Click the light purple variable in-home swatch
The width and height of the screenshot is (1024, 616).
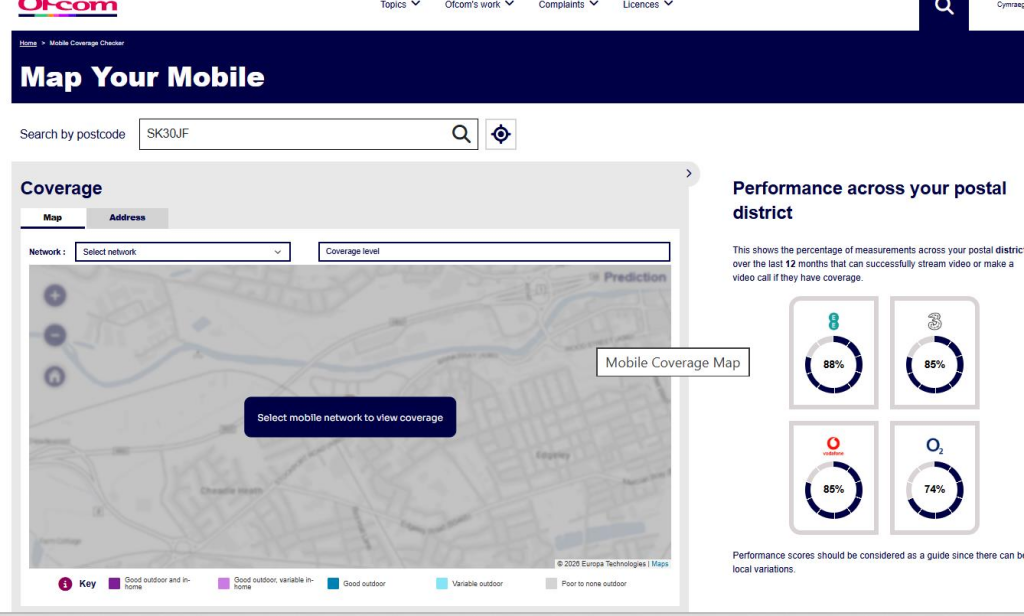point(224,583)
